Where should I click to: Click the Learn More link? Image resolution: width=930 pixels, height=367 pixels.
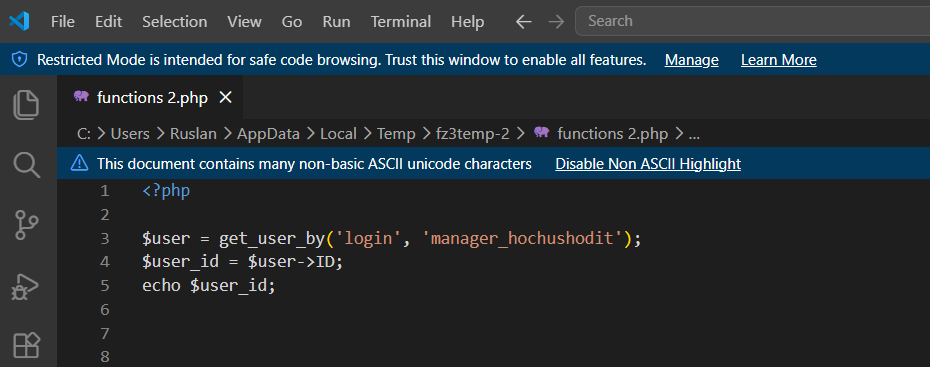coord(779,60)
